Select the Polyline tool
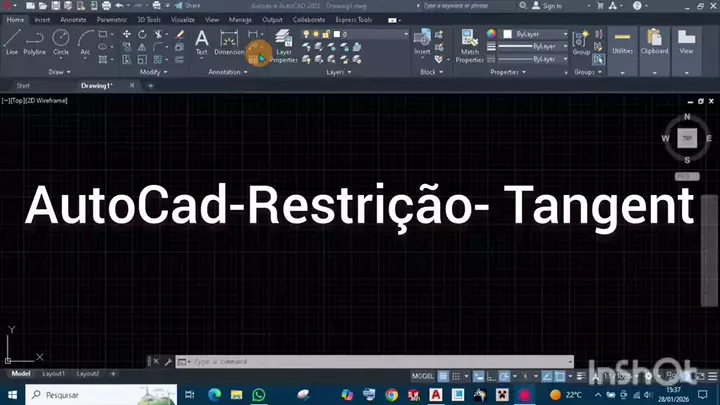This screenshot has width=720, height=405. click(35, 41)
